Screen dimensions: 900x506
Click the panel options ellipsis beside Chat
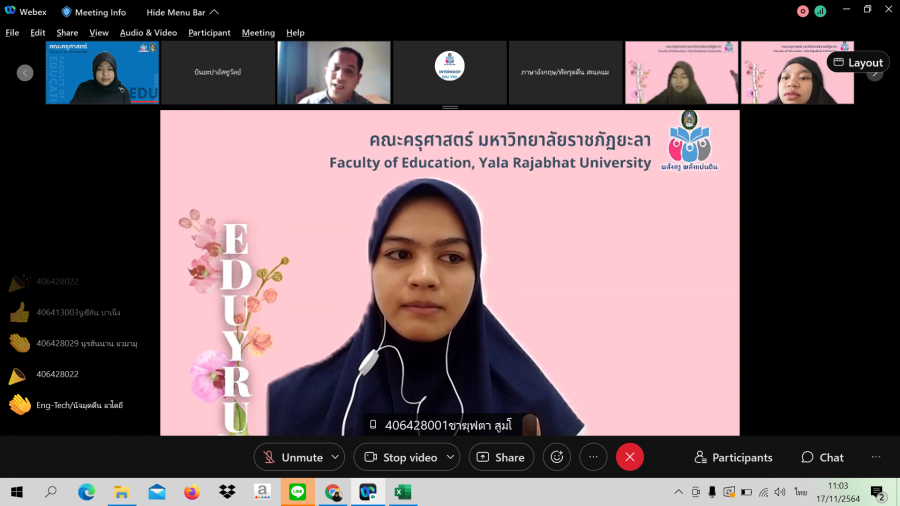pos(876,457)
